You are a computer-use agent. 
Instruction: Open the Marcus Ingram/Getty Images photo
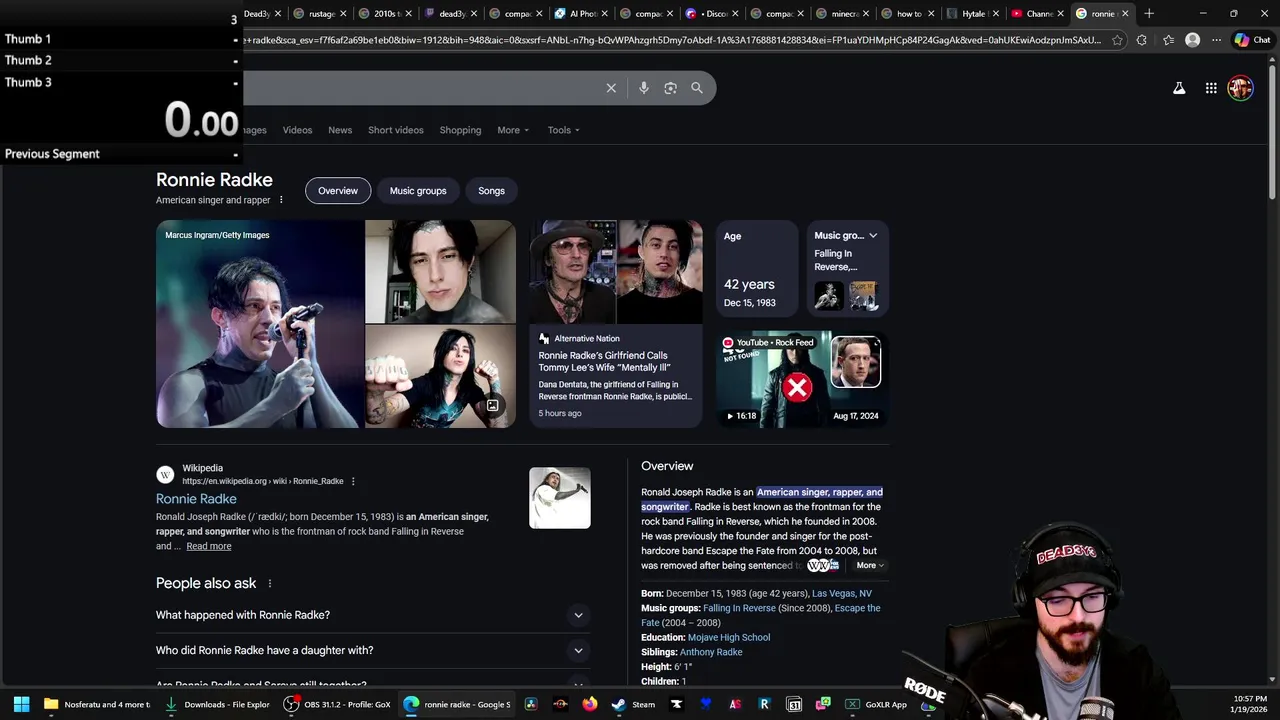click(x=260, y=324)
